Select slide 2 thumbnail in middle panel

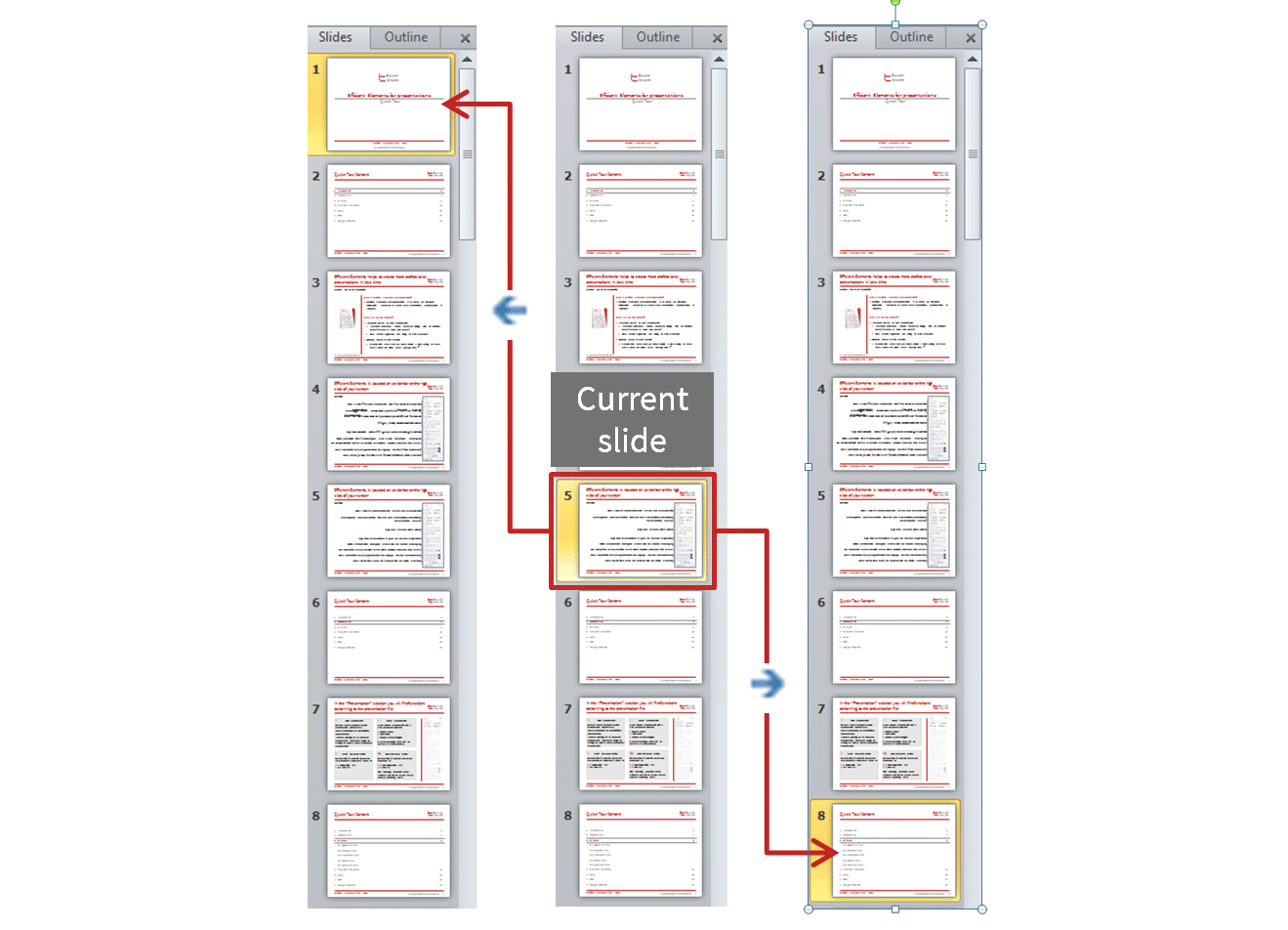point(641,210)
